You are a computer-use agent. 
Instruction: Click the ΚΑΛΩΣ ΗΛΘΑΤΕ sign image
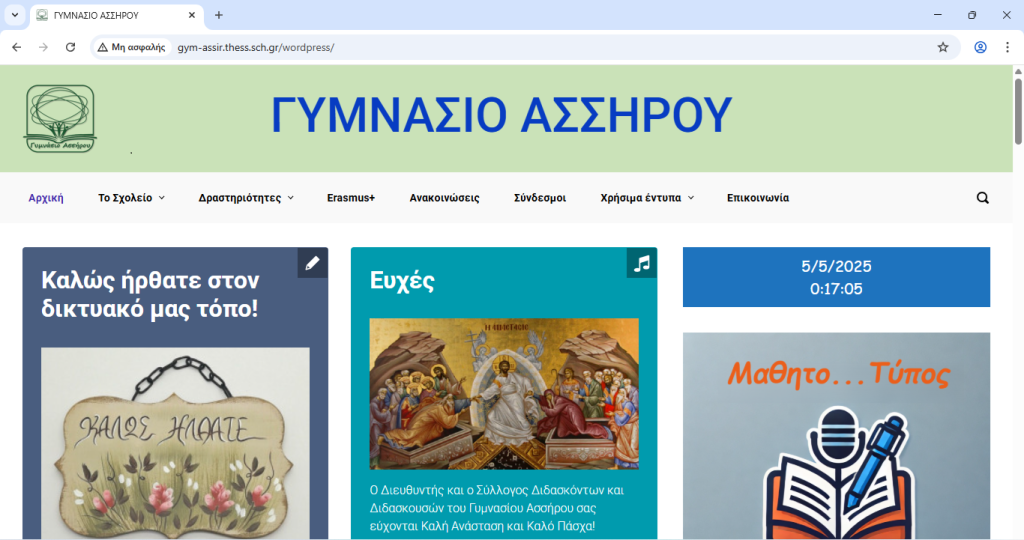click(x=175, y=443)
